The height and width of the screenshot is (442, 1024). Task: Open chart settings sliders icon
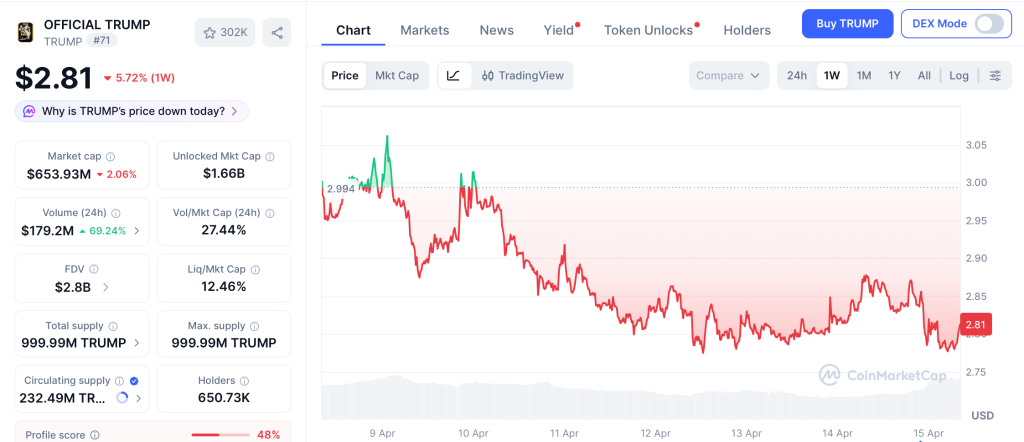(x=995, y=75)
